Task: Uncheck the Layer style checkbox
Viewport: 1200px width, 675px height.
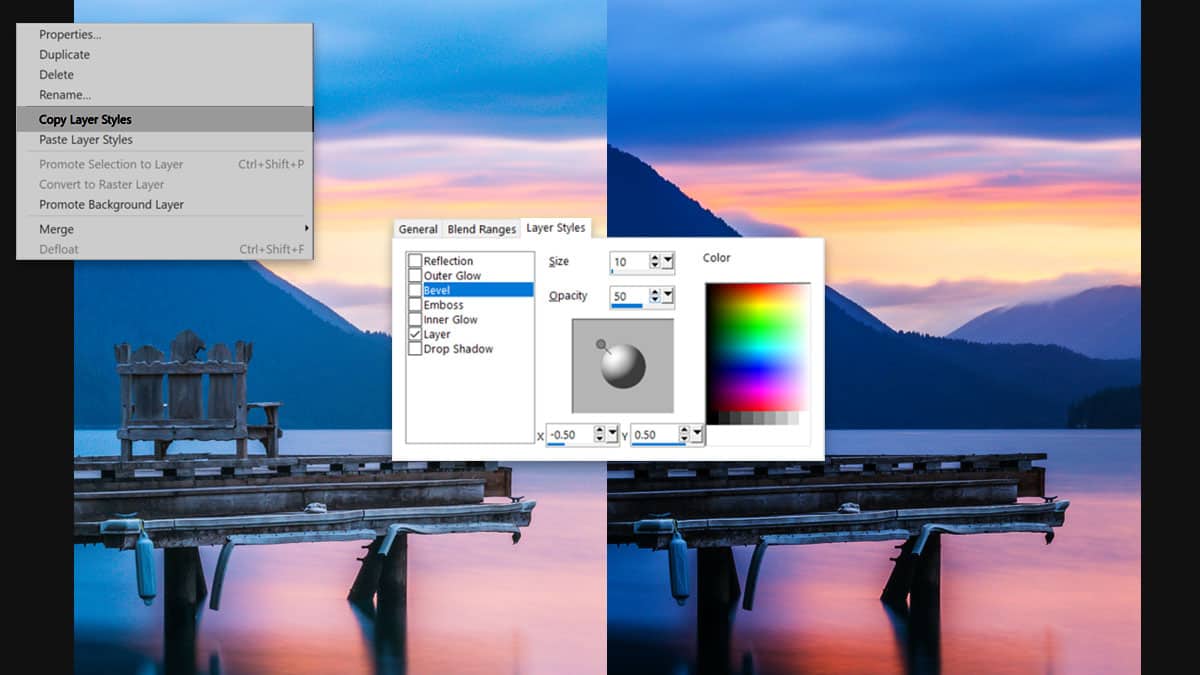Action: tap(415, 335)
